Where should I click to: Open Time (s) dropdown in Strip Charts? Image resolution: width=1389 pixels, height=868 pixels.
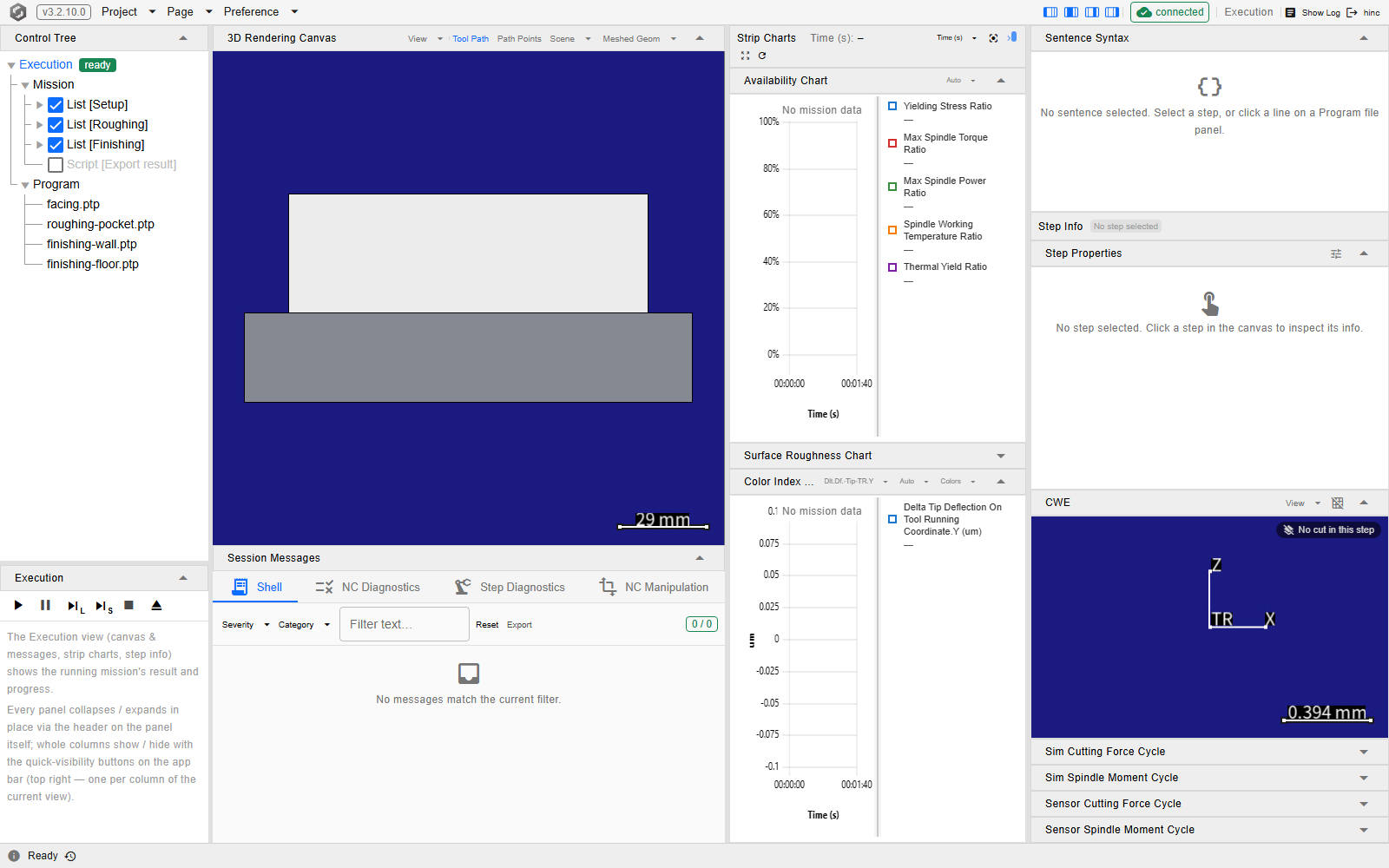957,38
